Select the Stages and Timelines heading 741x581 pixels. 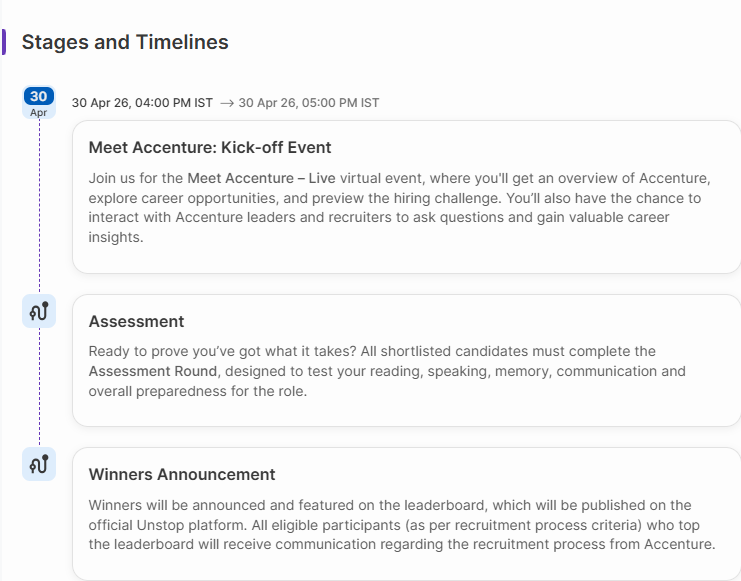click(125, 42)
